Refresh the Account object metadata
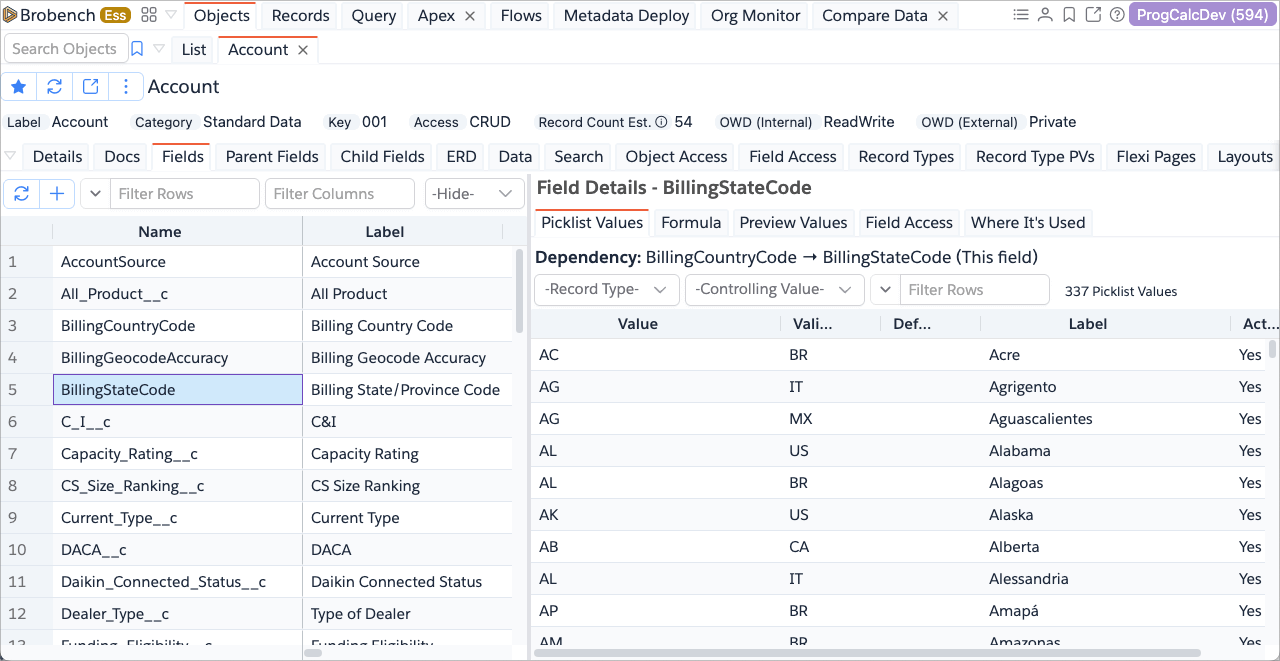This screenshot has height=661, width=1280. click(x=55, y=87)
